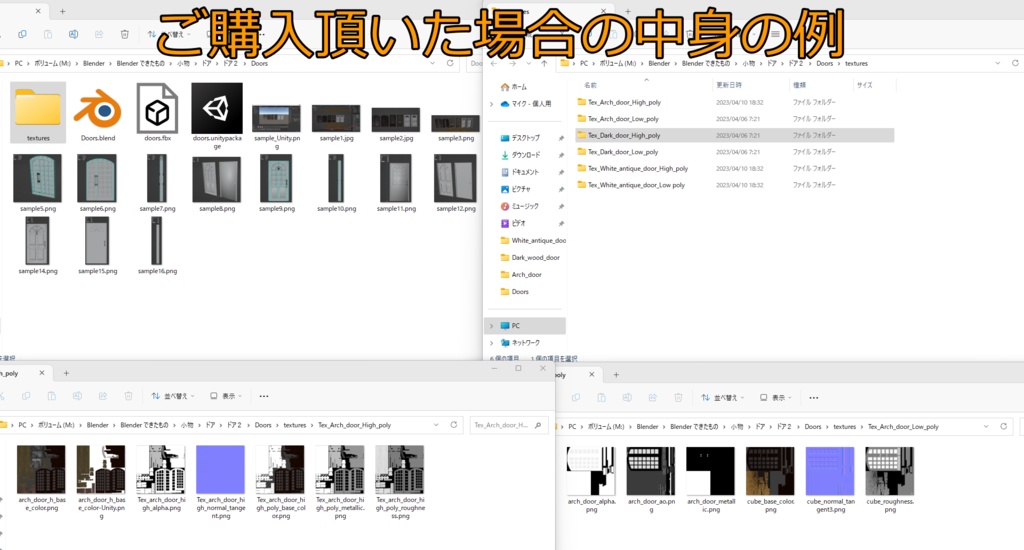Open 並べ替え dropdown in High_poly window
This screenshot has width=1024, height=550.
point(173,396)
